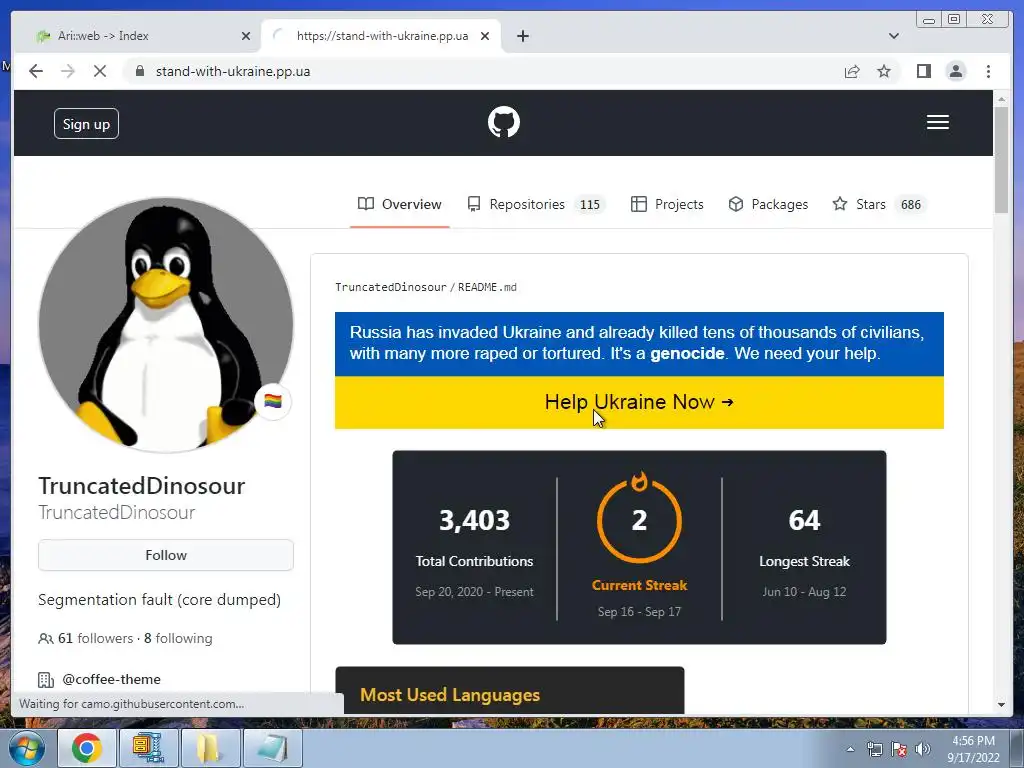Click the Overview book icon
Screen dimensions: 1024x768
tap(366, 204)
